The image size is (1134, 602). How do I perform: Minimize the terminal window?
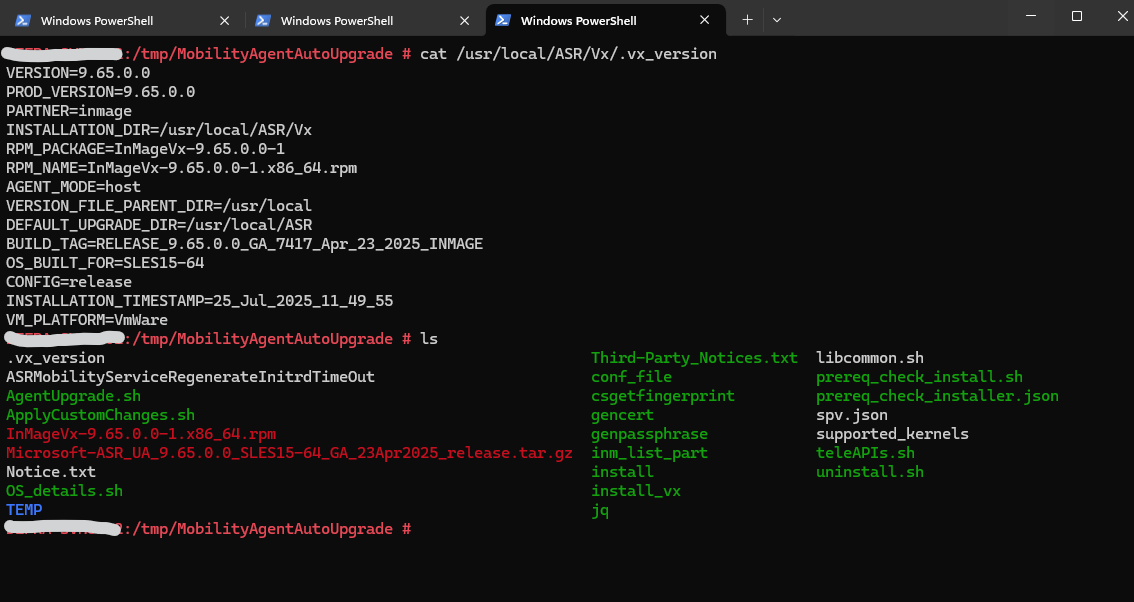[1031, 16]
